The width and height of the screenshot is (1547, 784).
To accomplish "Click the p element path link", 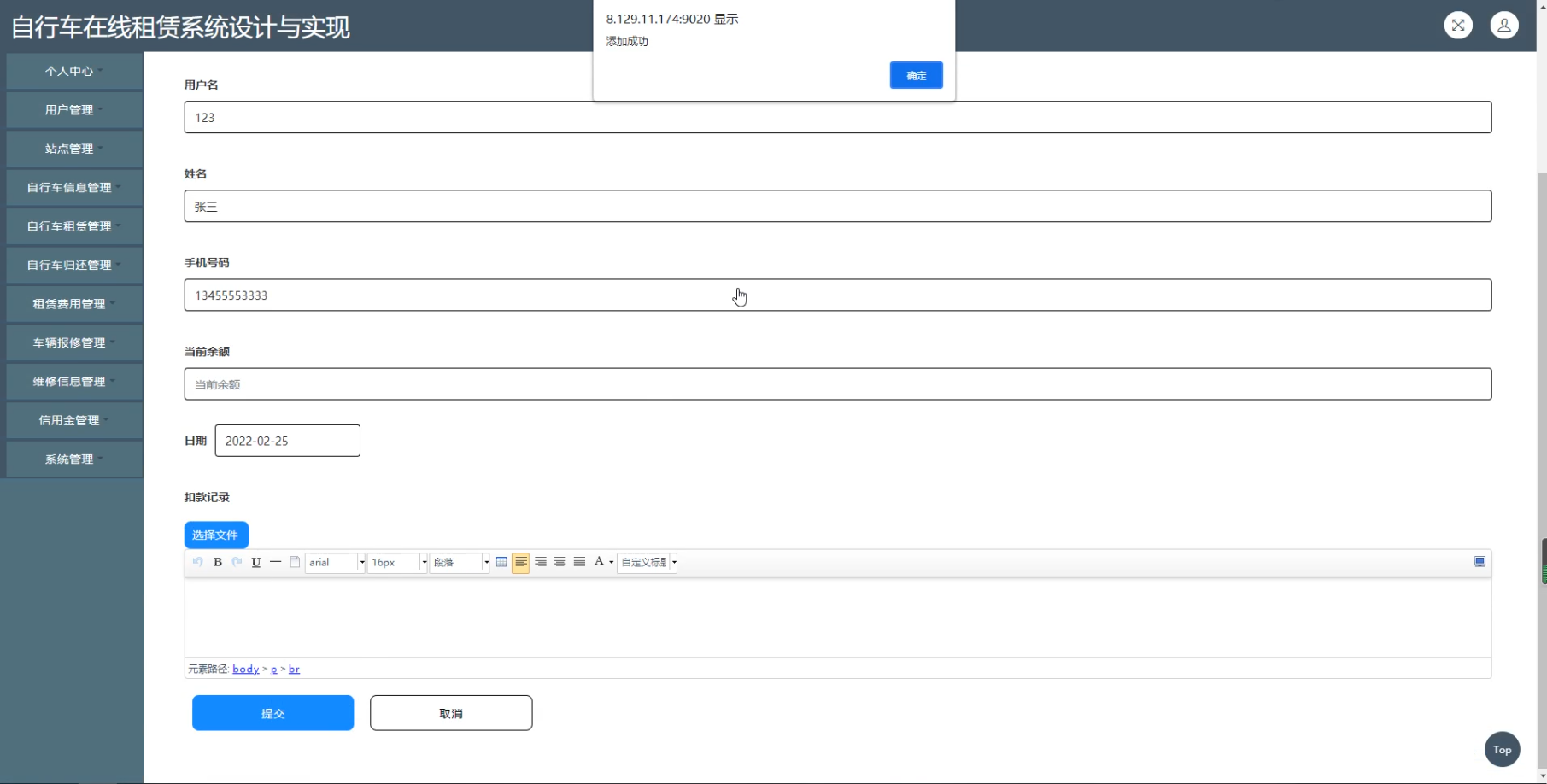I will (274, 669).
